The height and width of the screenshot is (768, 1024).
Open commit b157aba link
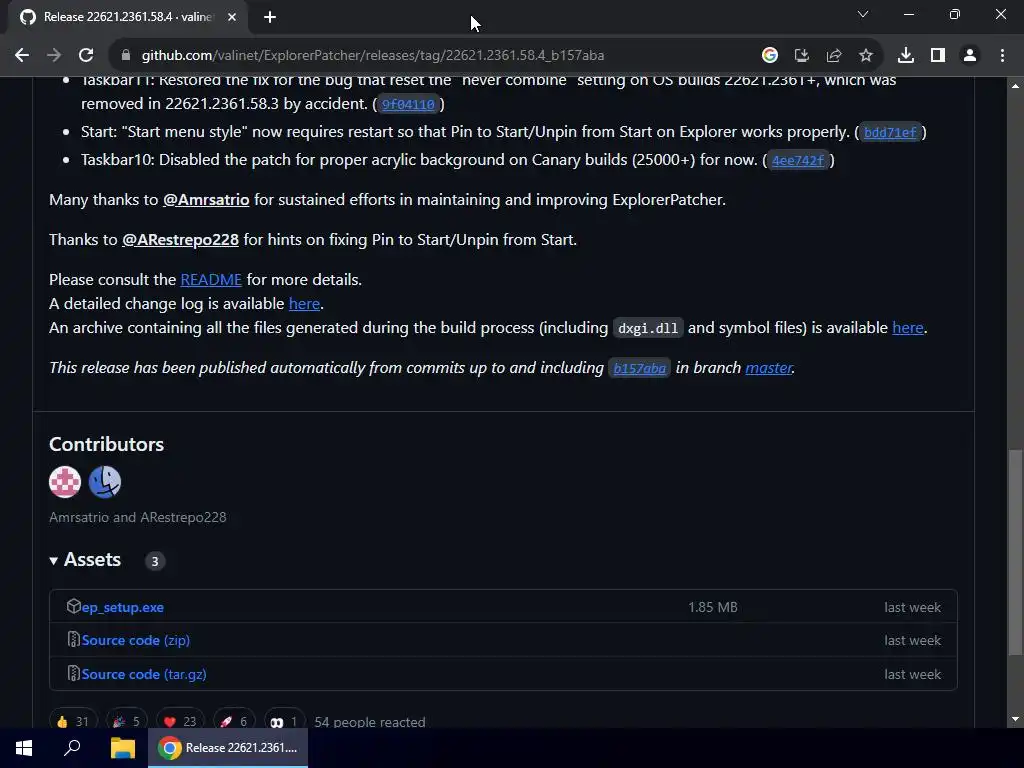click(639, 368)
